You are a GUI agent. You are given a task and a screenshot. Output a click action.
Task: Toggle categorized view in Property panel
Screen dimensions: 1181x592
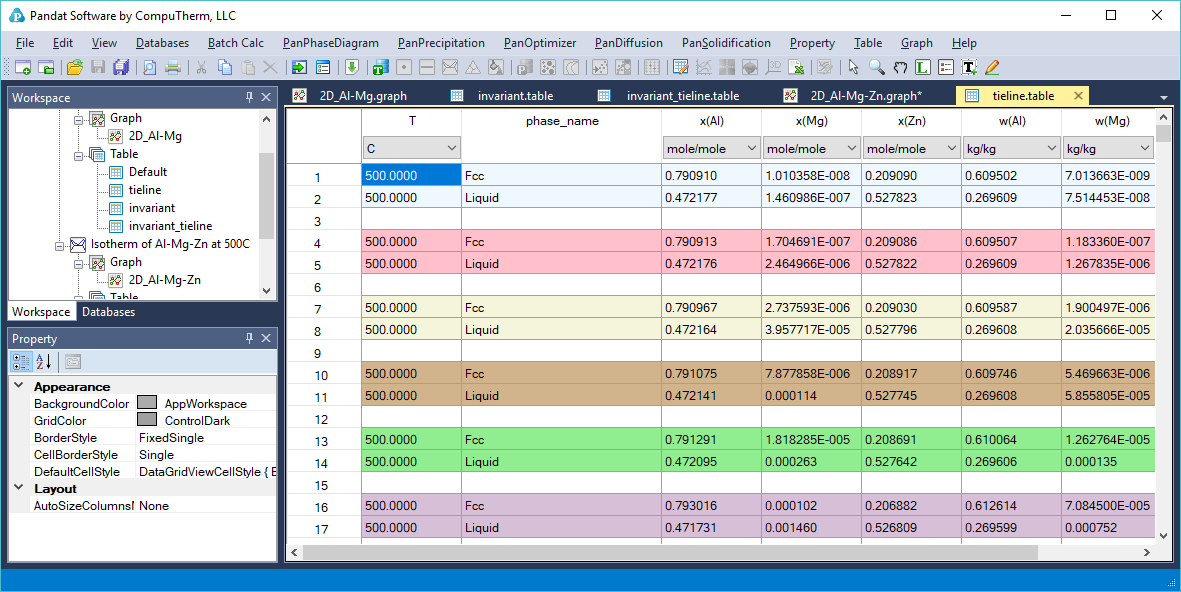pyautogui.click(x=22, y=362)
